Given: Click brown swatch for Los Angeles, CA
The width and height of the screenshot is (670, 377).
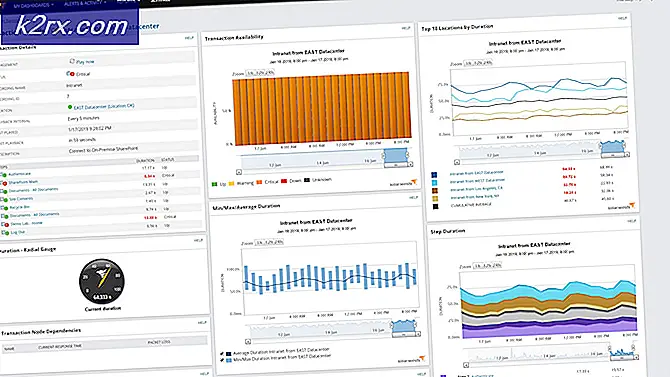Looking at the screenshot, I should [435, 191].
